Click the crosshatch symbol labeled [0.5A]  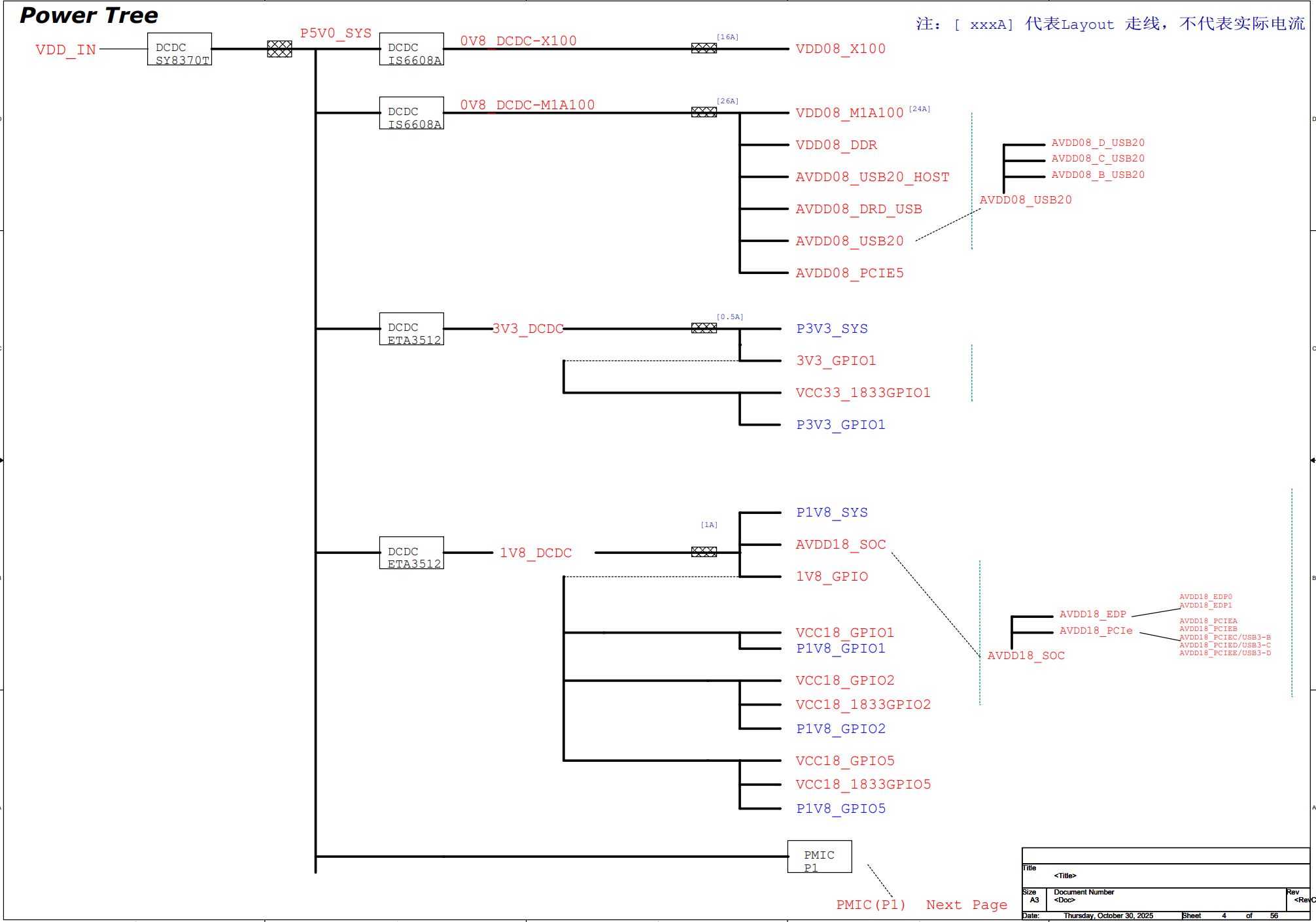point(704,328)
